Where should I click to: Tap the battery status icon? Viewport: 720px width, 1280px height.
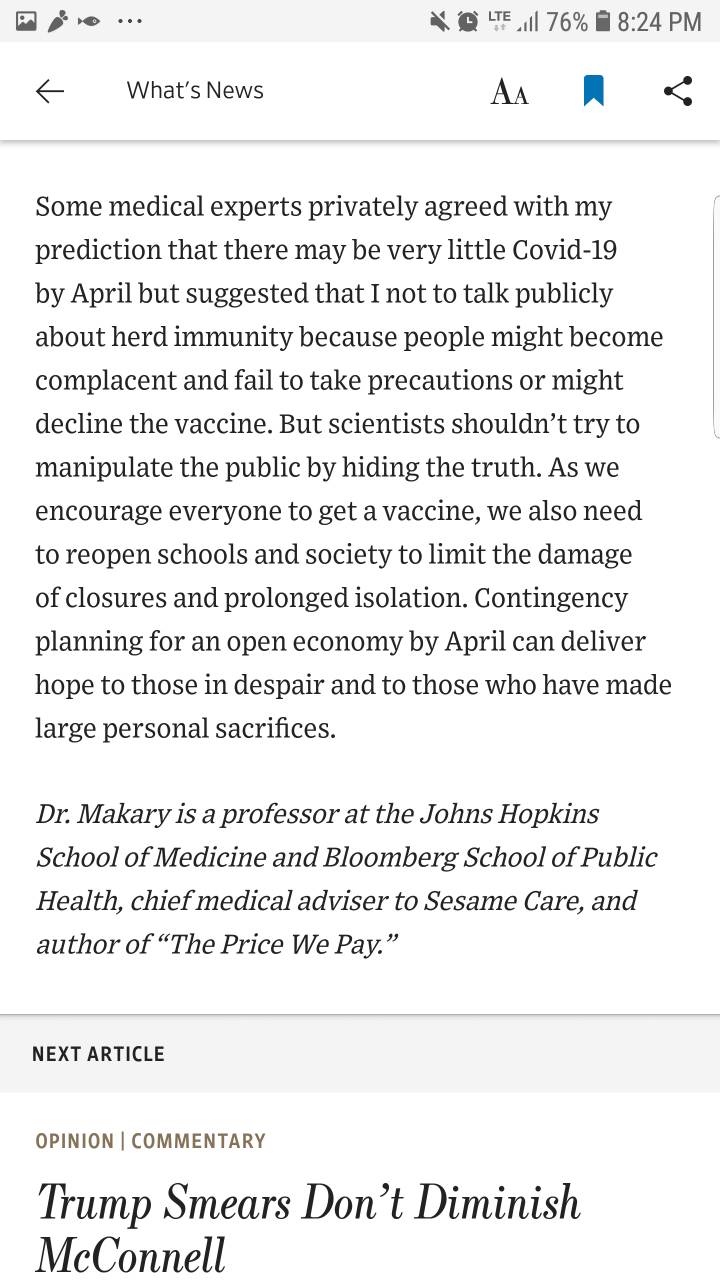pos(602,21)
